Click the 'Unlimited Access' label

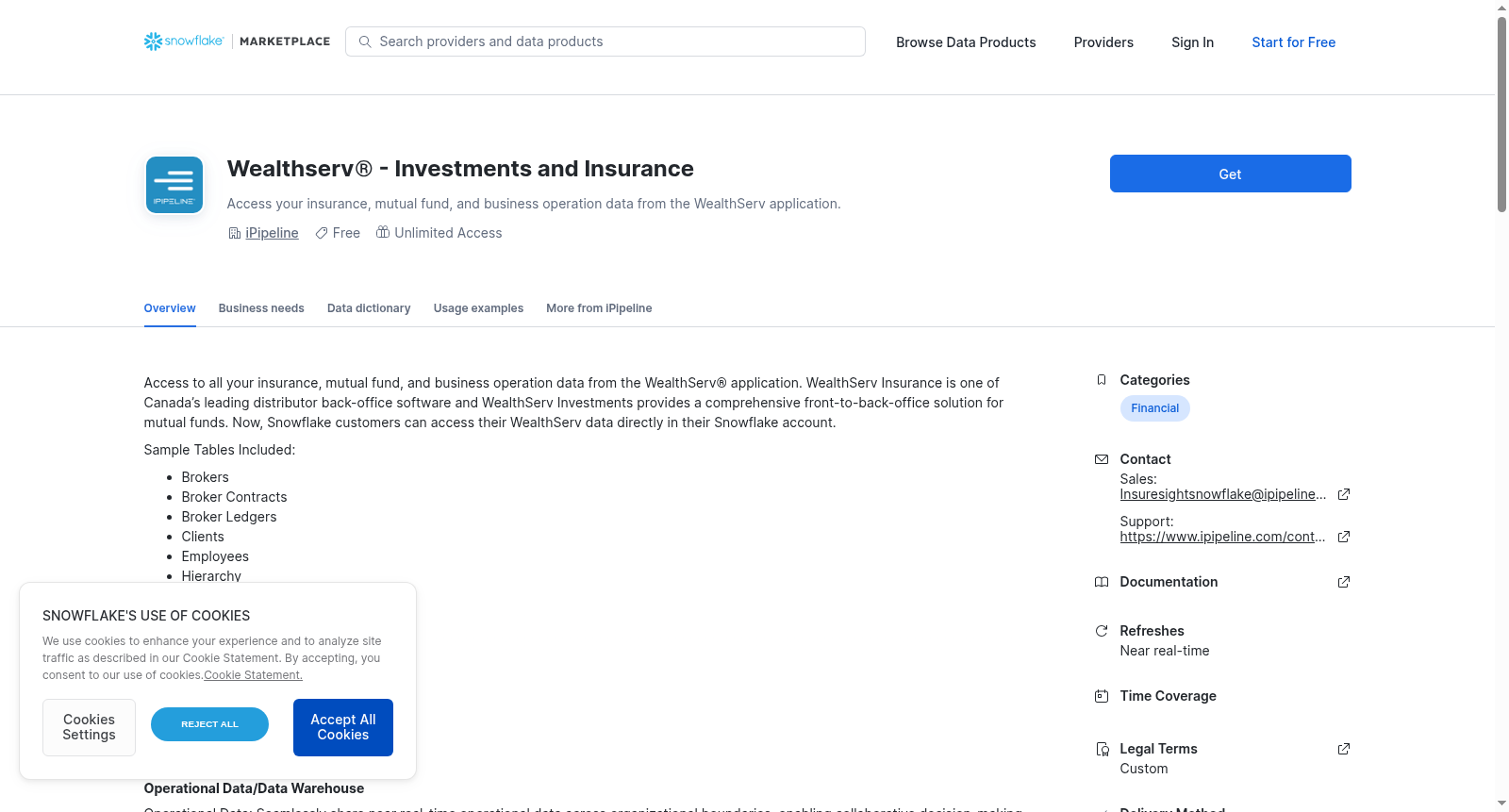pyautogui.click(x=448, y=233)
